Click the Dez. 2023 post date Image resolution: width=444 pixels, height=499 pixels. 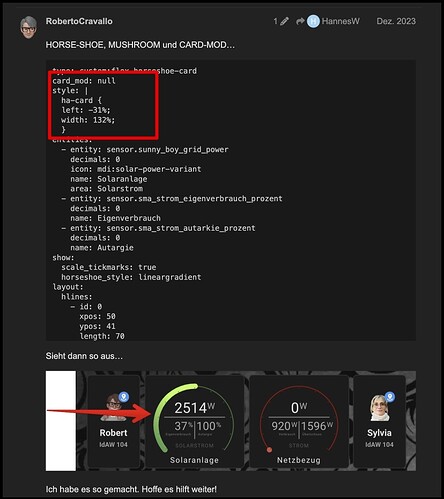coord(396,21)
